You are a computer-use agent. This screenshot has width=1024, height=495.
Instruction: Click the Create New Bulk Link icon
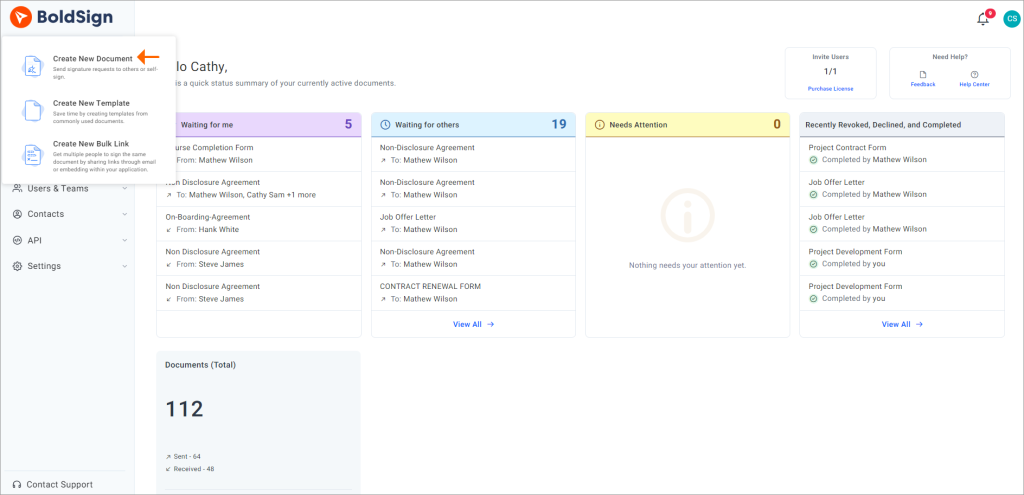click(x=34, y=155)
